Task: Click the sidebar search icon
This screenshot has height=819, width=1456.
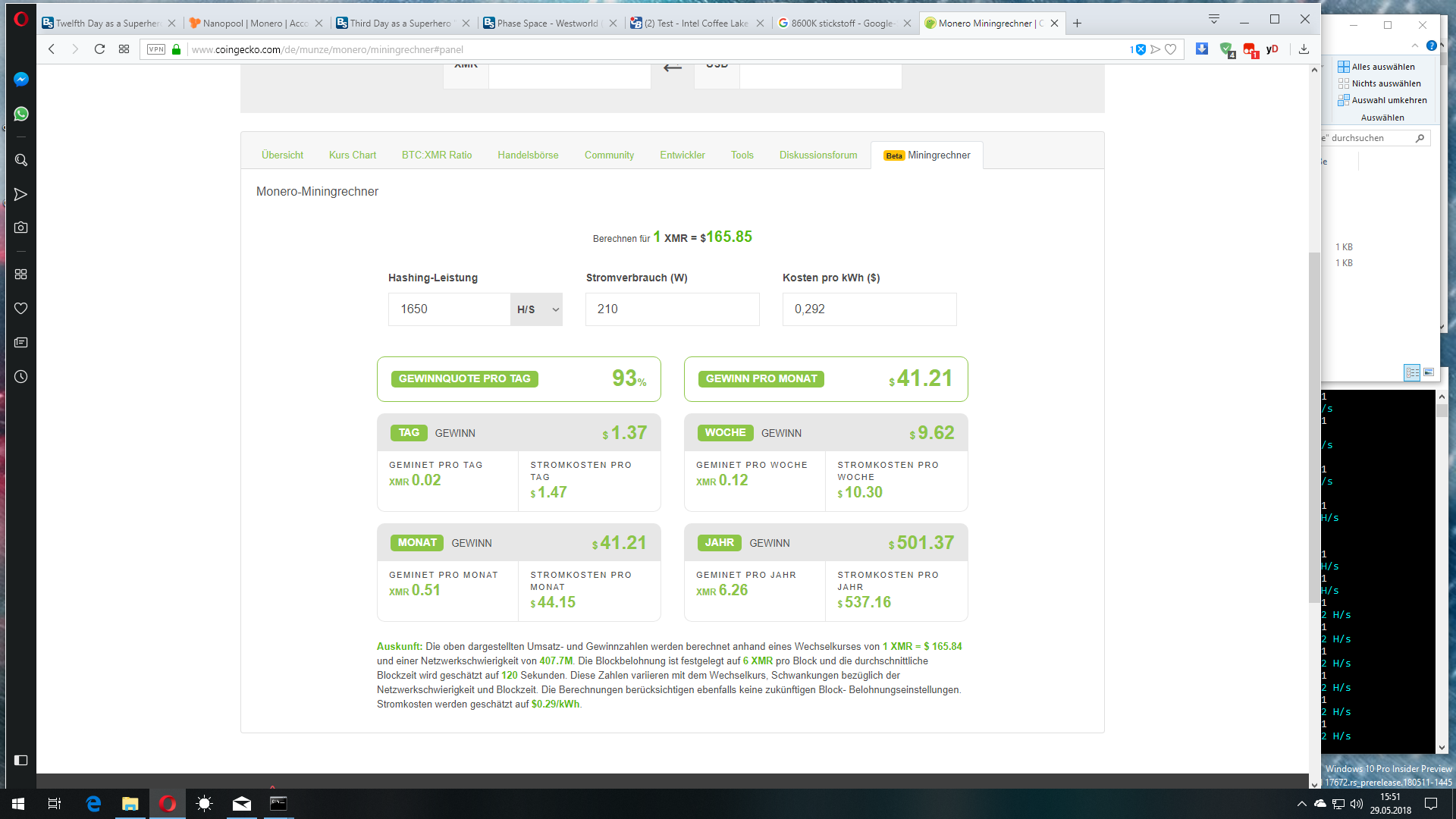Action: 21,160
